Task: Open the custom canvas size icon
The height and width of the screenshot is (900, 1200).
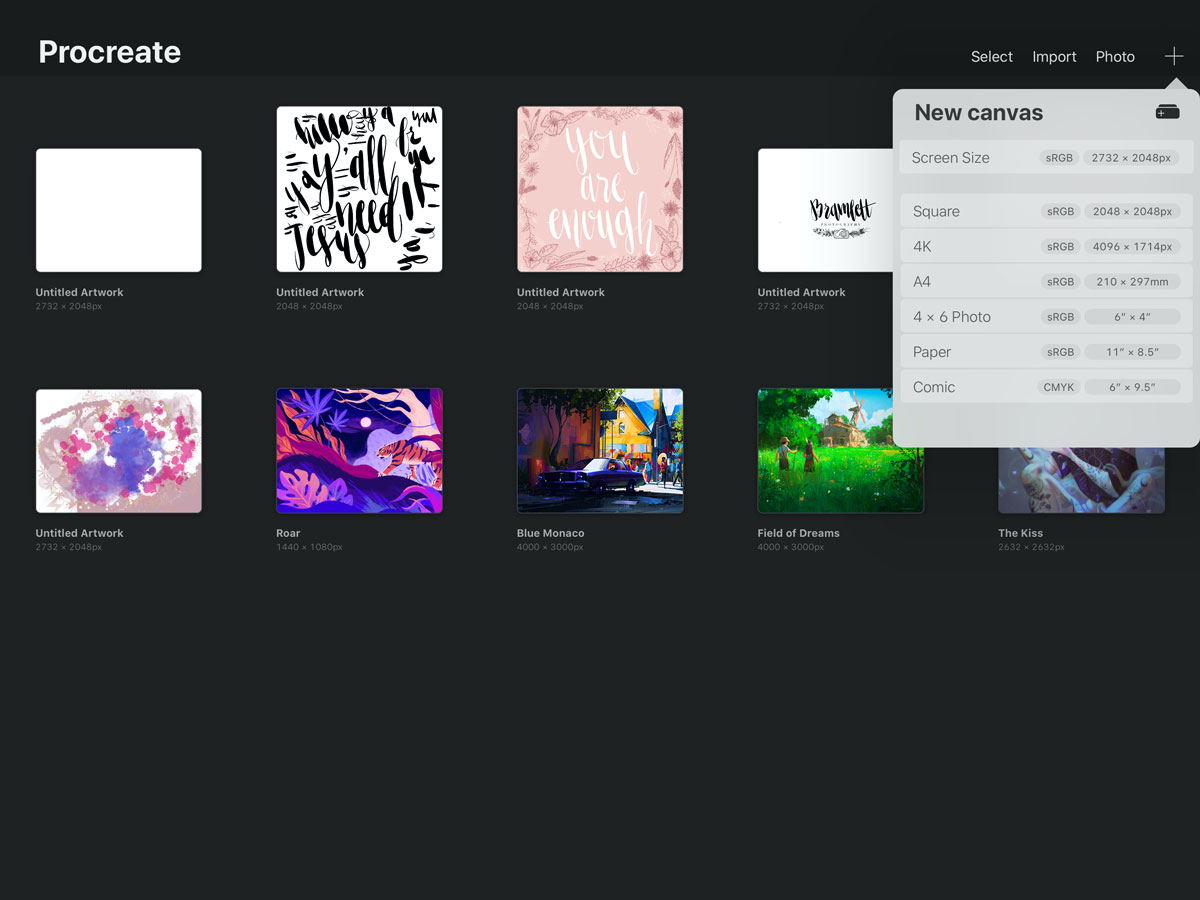Action: point(1167,112)
